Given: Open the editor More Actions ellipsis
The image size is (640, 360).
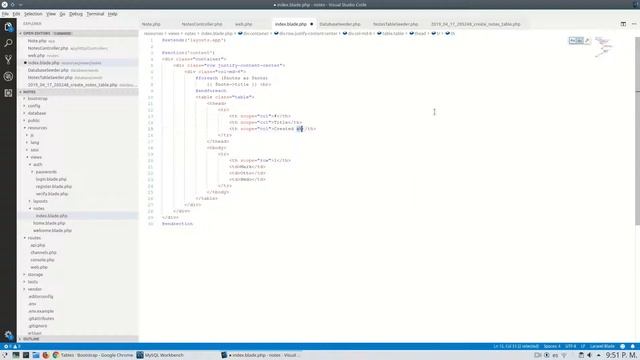Looking at the screenshot, I should tap(634, 24).
